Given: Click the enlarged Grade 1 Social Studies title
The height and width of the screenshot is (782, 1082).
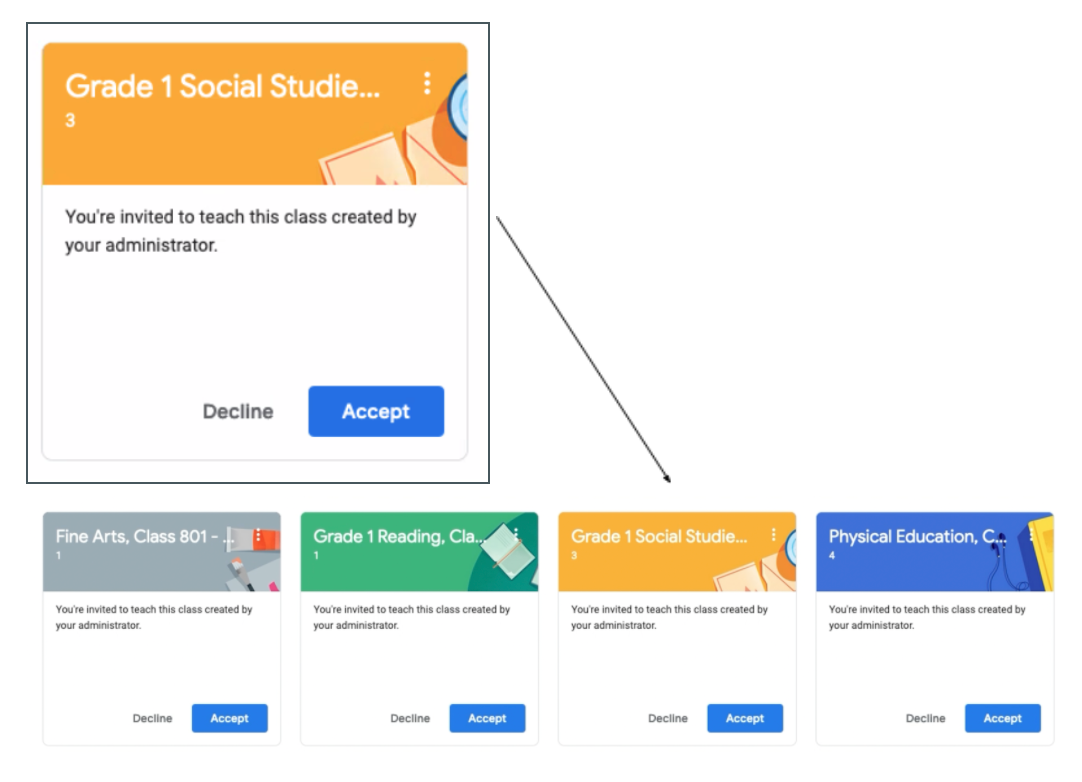Looking at the screenshot, I should click(x=222, y=86).
